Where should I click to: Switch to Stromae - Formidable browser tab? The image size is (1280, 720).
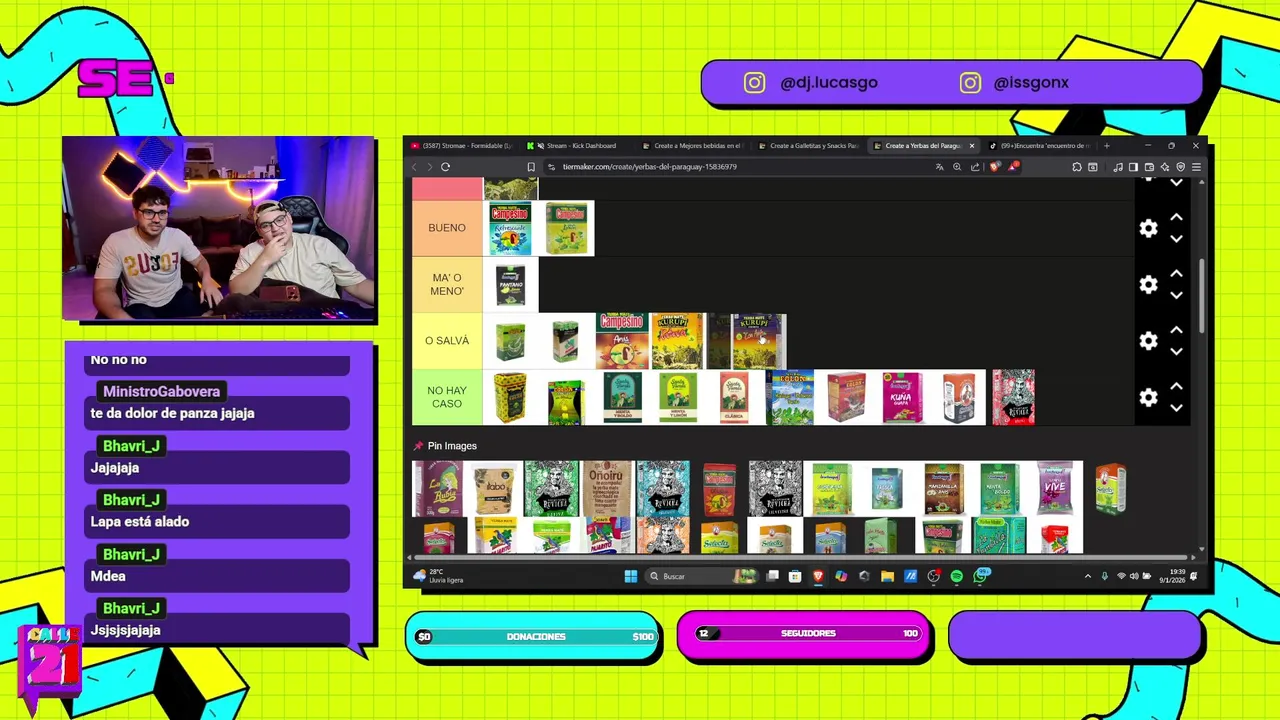(x=463, y=146)
